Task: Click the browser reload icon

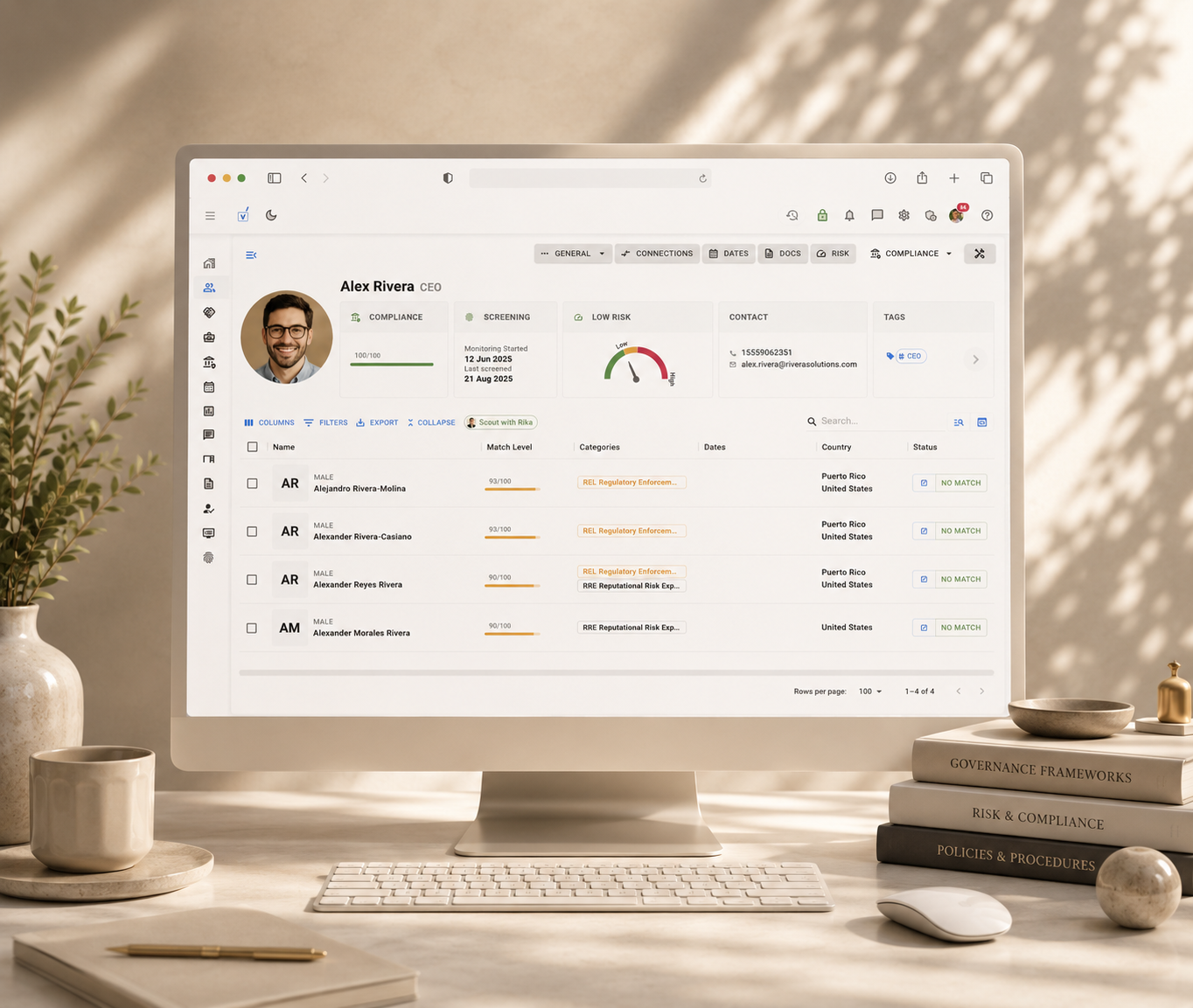Action: pos(702,178)
